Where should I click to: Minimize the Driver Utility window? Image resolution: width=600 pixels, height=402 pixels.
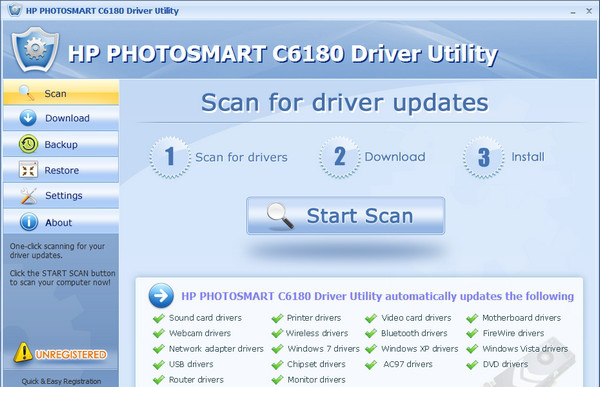click(573, 11)
